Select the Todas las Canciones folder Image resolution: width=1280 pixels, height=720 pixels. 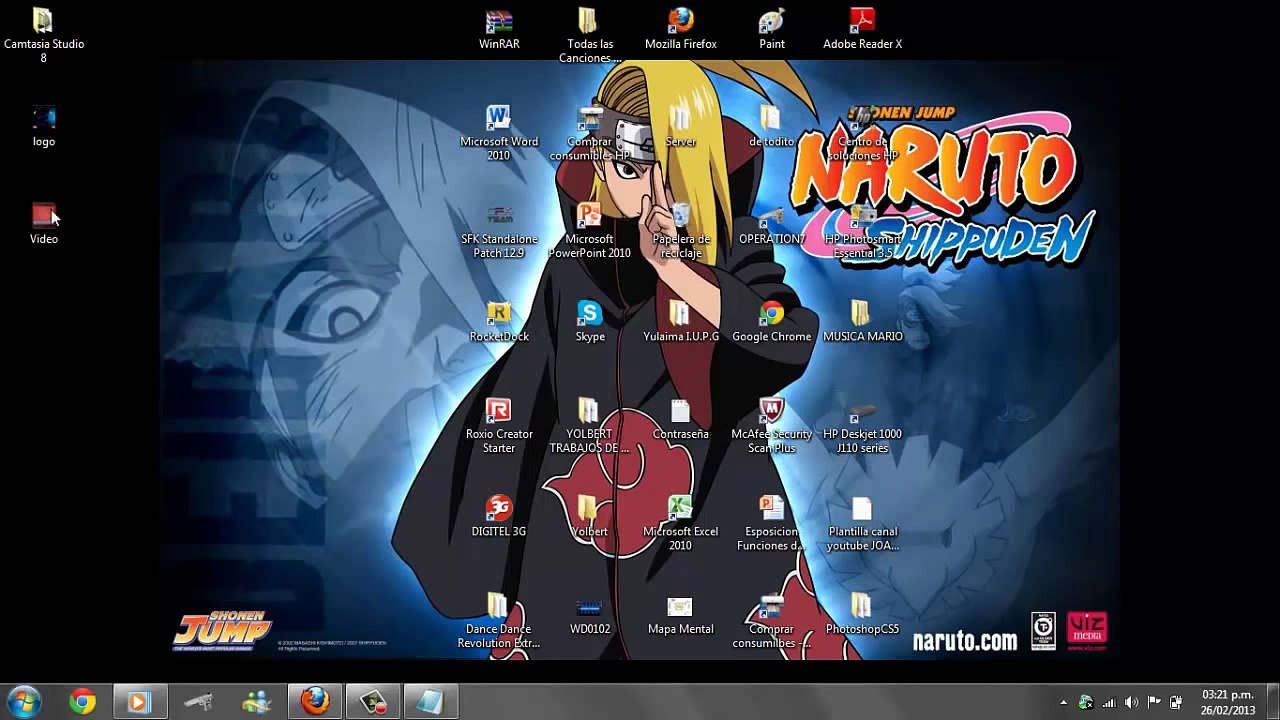590,35
